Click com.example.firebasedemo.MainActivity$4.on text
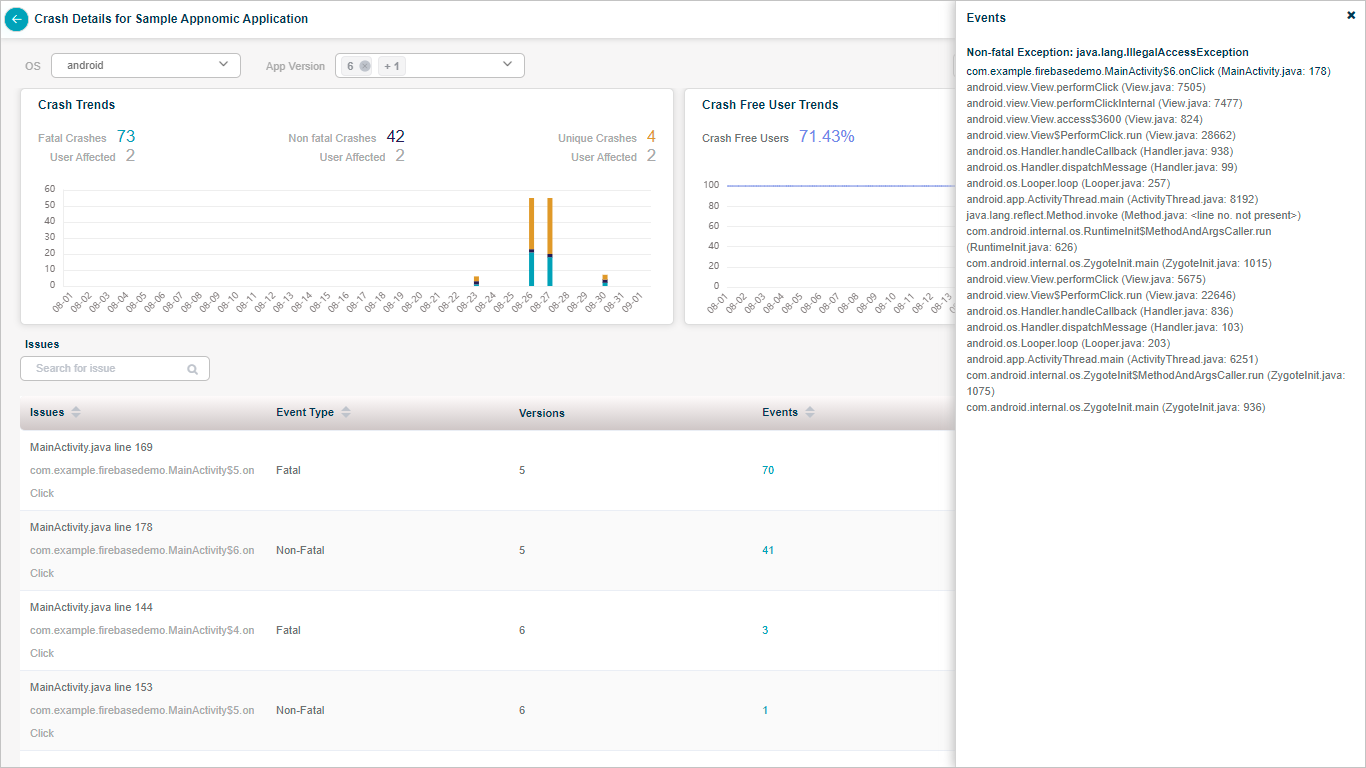Image resolution: width=1366 pixels, height=768 pixels. (142, 630)
